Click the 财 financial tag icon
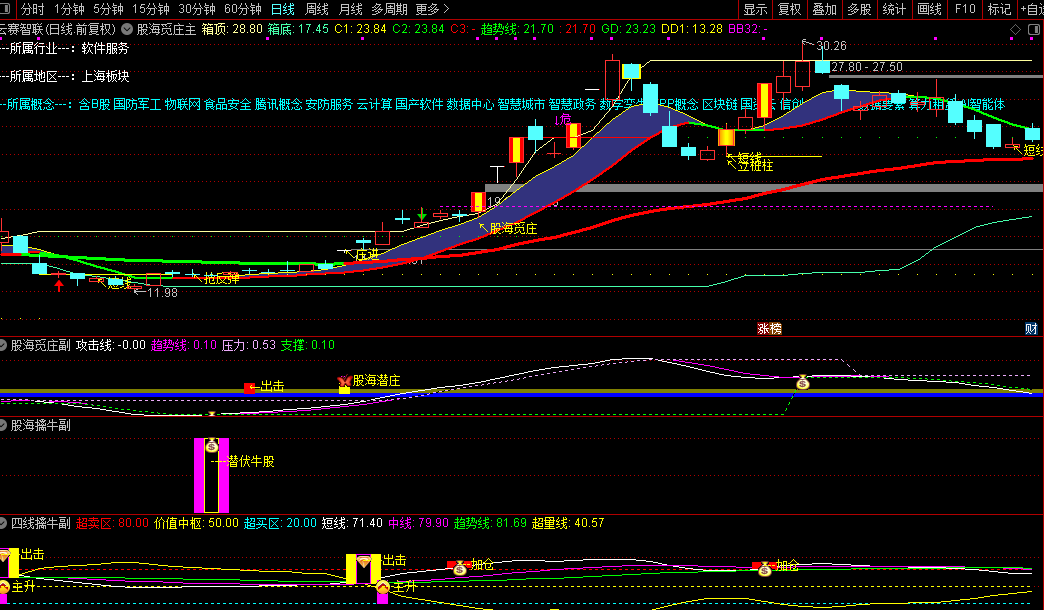Screen dimensions: 1044x610 pyautogui.click(x=1031, y=328)
